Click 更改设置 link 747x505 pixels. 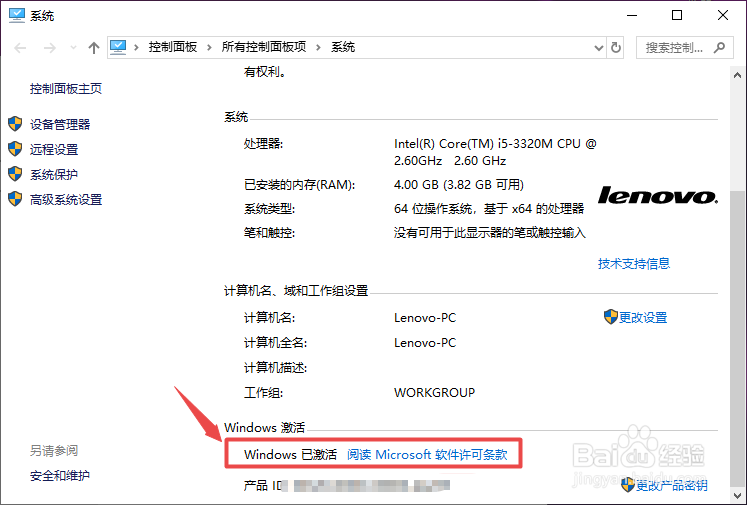point(643,317)
